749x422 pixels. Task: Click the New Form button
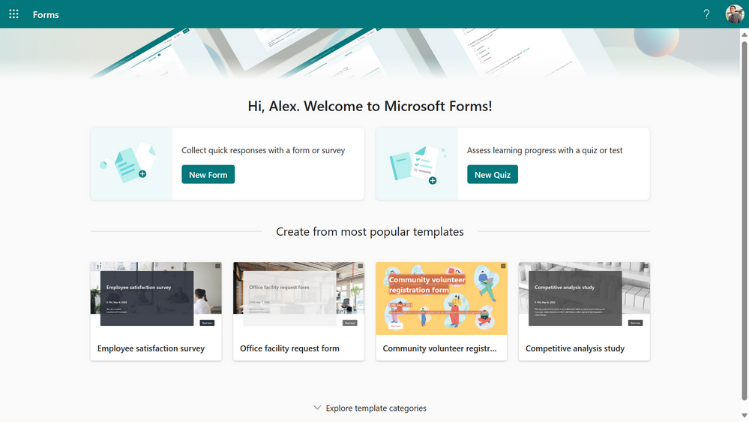point(208,174)
